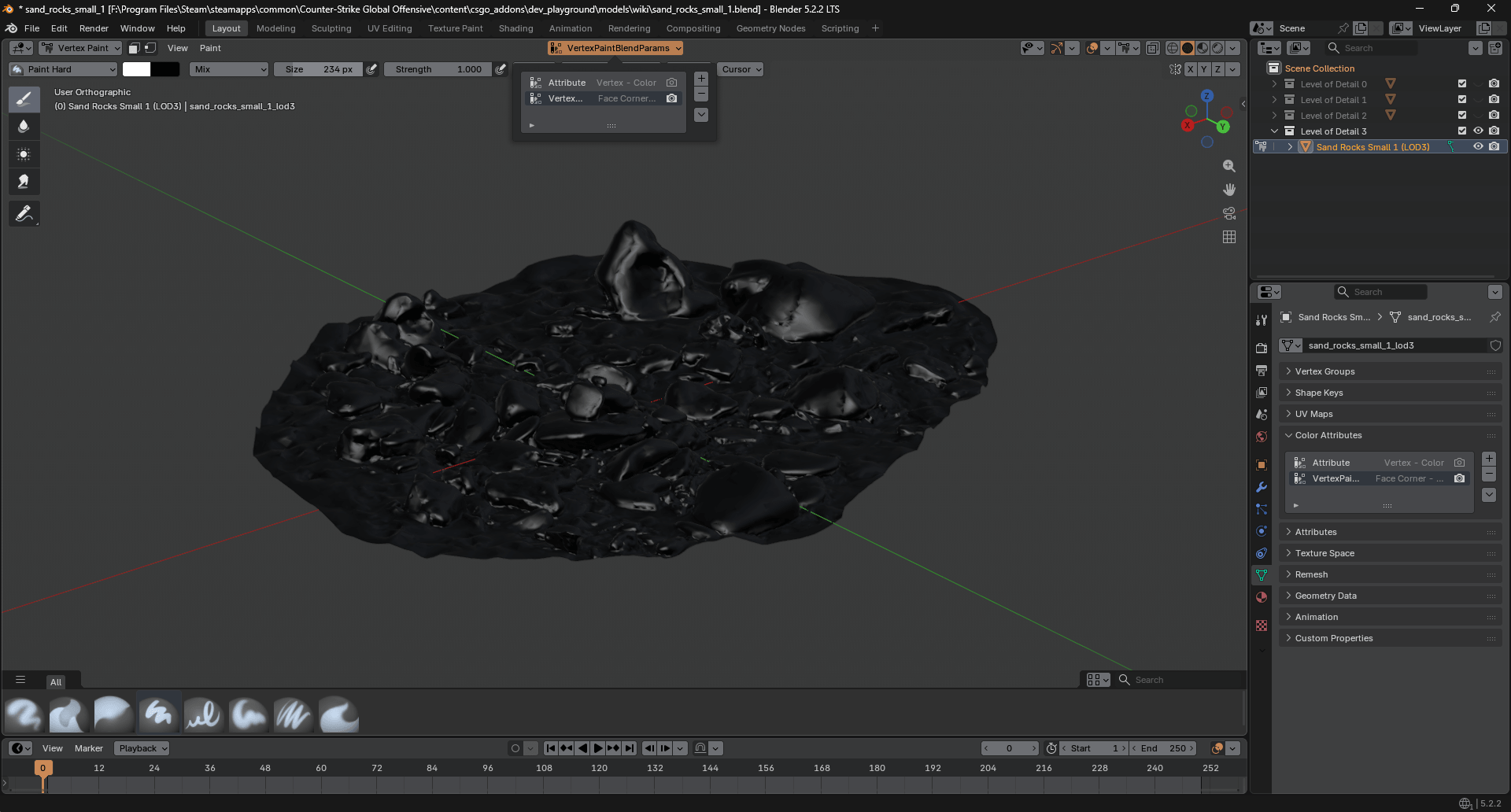Viewport: 1511px width, 812px height.
Task: Open the Object Data properties tab
Action: (1262, 575)
